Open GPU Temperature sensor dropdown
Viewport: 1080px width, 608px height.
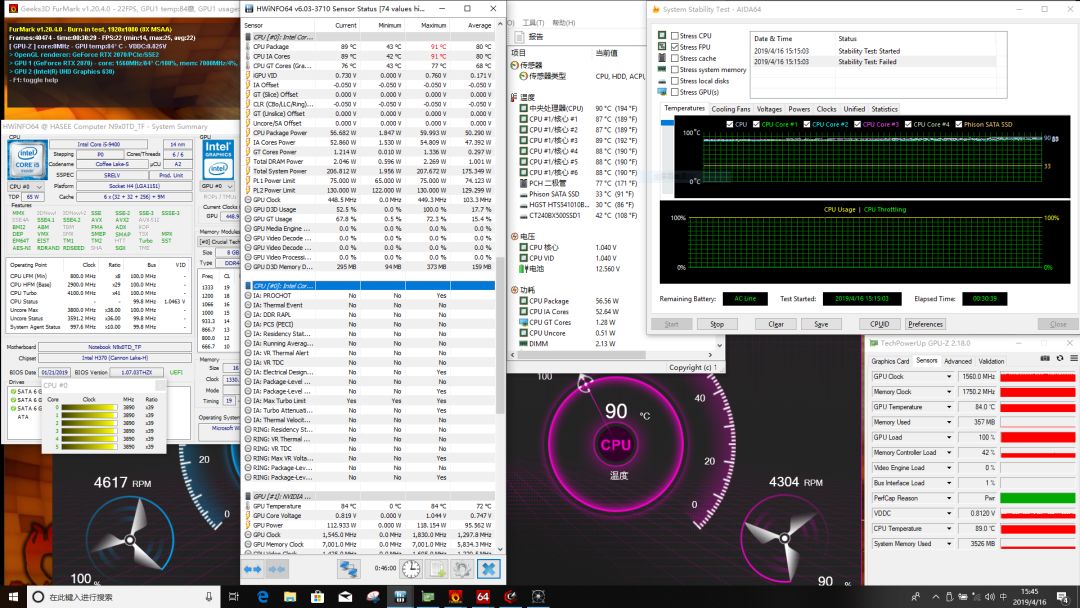[x=948, y=407]
